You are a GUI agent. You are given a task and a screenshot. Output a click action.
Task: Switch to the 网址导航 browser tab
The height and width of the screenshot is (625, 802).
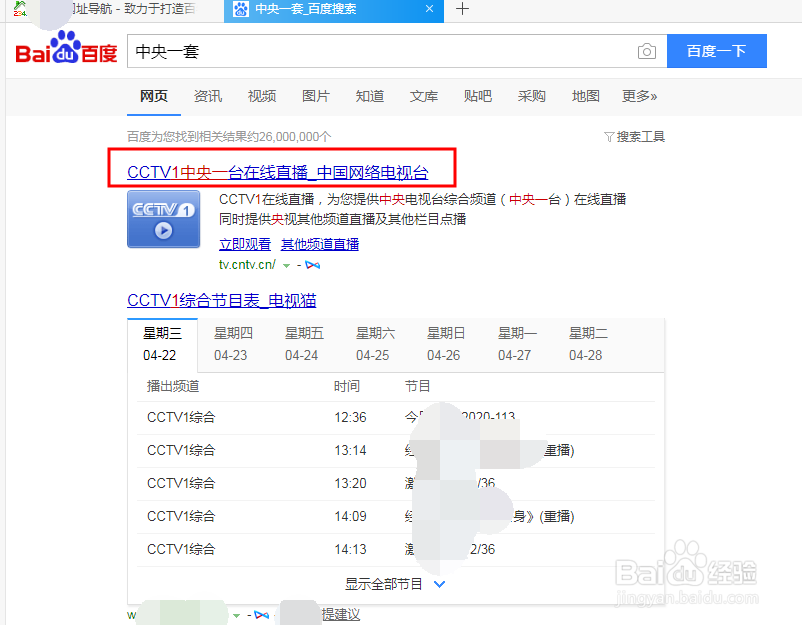[113, 9]
